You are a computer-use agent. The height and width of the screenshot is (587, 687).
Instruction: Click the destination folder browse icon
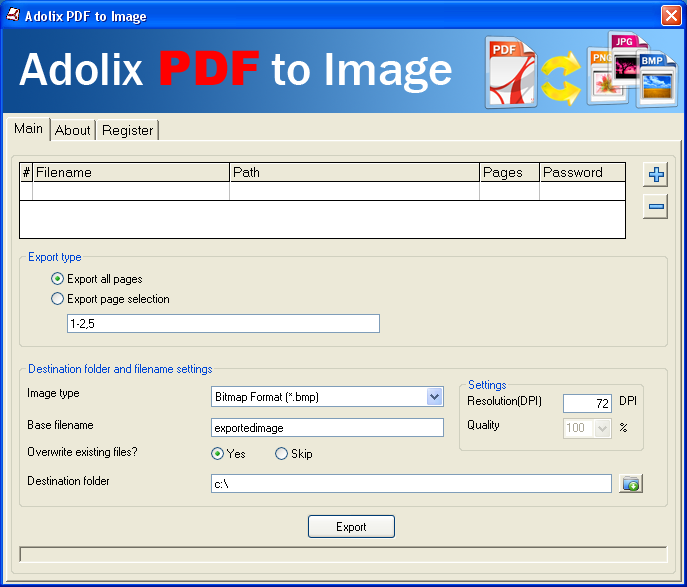coord(630,484)
